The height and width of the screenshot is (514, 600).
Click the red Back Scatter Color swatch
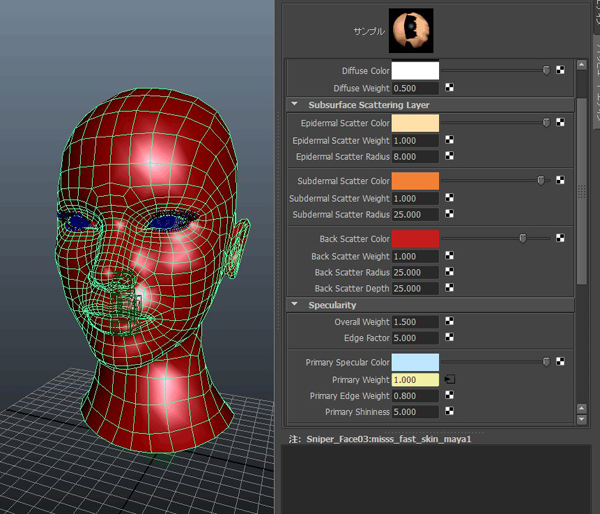pos(415,239)
